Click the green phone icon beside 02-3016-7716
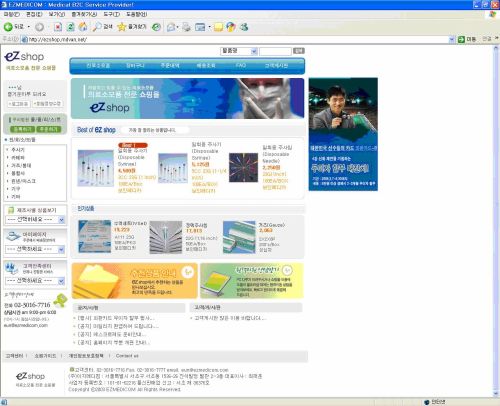The width and height of the screenshot is (500, 406). click(60, 300)
